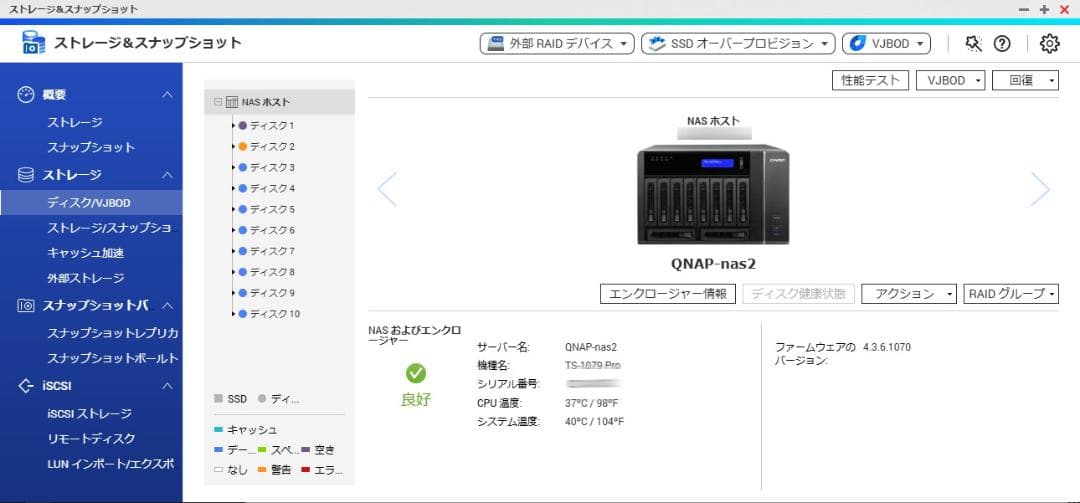1080x503 pixels.
Task: Open スナップショットレプリカ in sidebar
Action: coord(113,333)
